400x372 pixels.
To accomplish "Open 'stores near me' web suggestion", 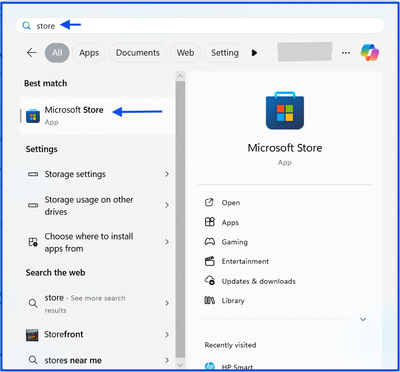I will pos(97,360).
